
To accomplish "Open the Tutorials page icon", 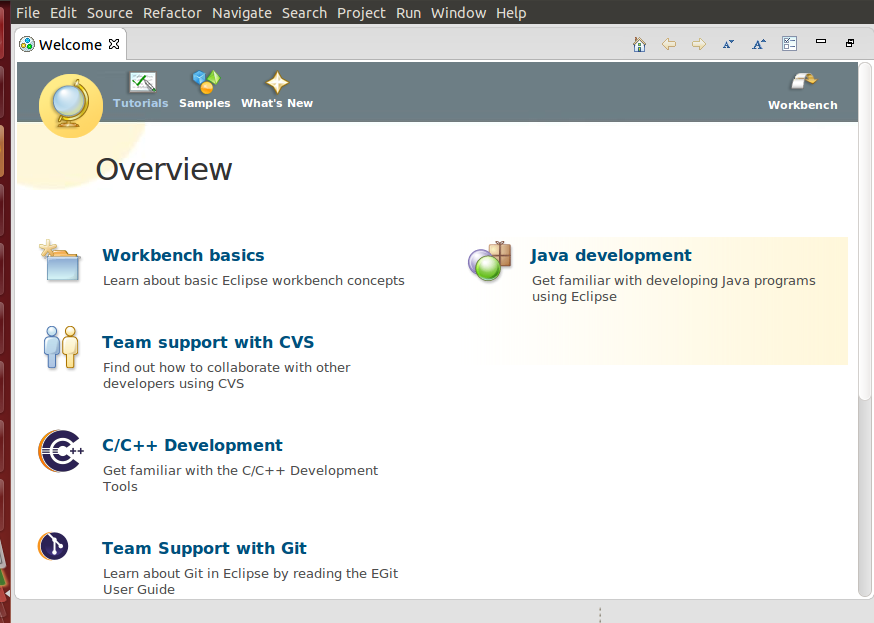I will point(142,83).
